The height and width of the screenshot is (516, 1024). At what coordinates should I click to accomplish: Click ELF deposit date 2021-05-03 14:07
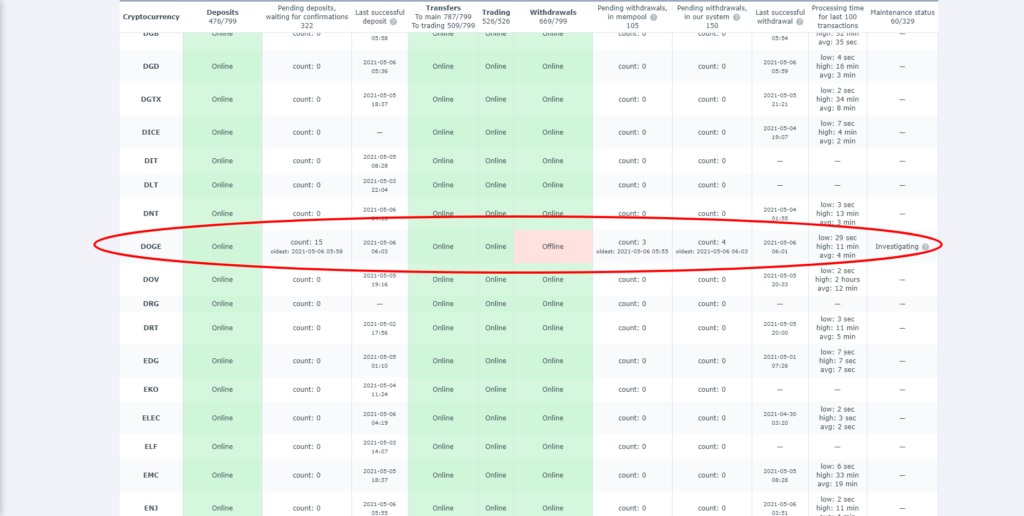point(379,447)
